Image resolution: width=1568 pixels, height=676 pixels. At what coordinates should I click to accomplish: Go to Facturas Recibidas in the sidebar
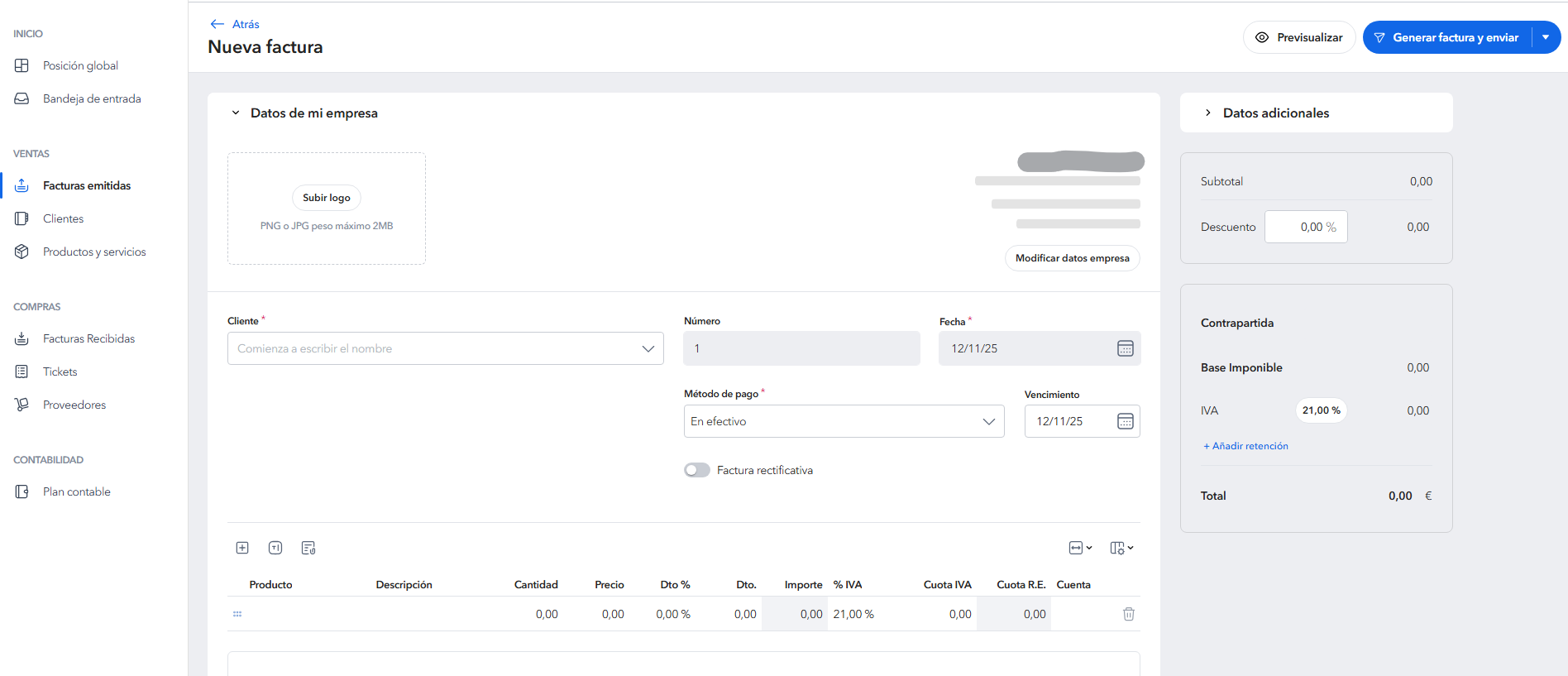click(x=88, y=338)
